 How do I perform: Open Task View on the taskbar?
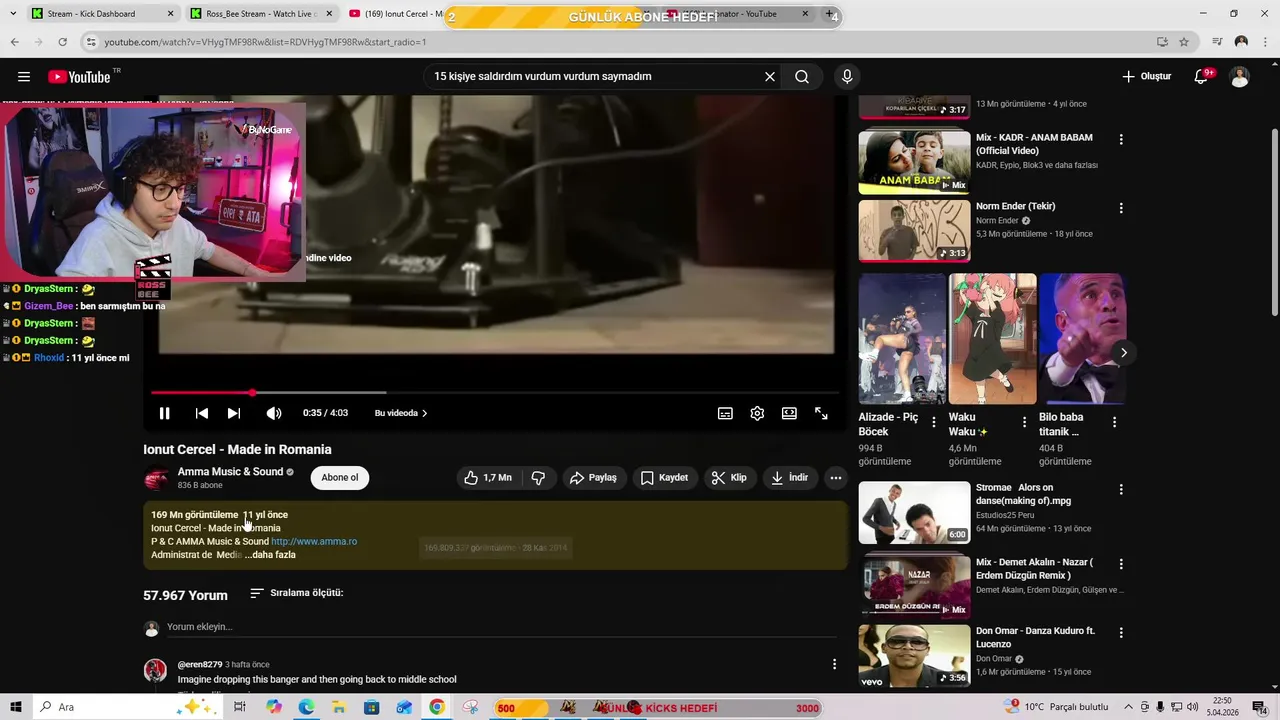click(x=240, y=707)
